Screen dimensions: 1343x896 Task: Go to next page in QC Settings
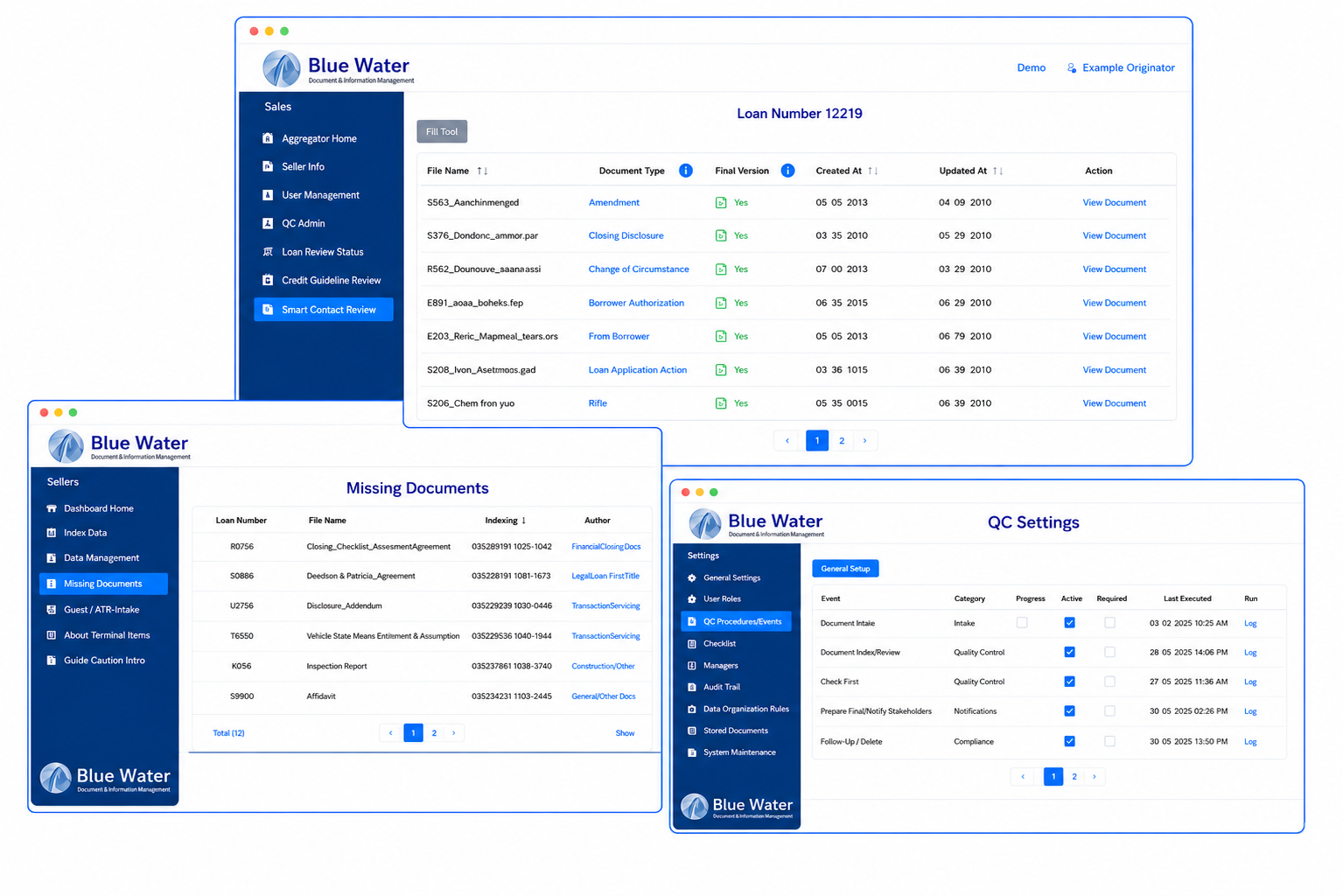click(x=1095, y=777)
